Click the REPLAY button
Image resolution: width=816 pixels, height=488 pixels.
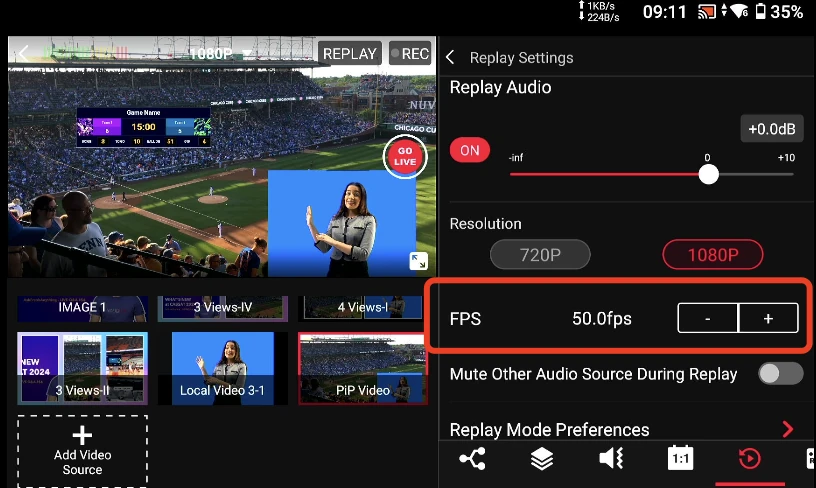click(350, 54)
